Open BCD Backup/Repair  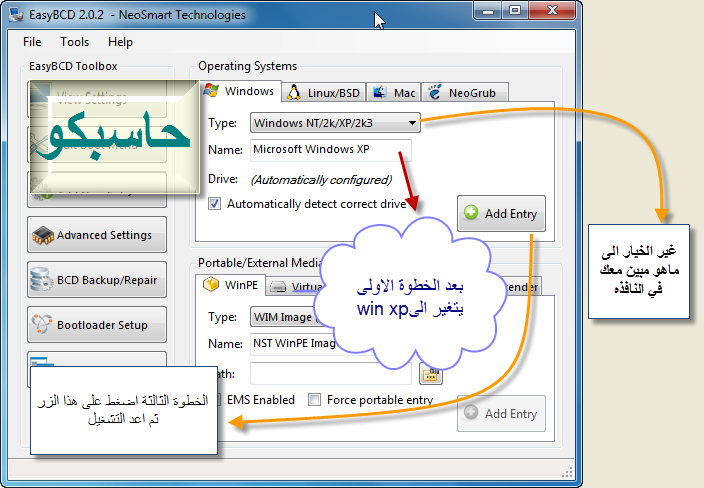[x=97, y=280]
